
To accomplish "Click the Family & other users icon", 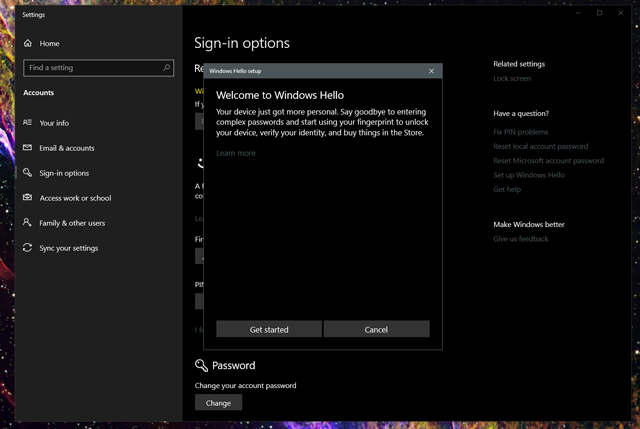I will [x=28, y=223].
